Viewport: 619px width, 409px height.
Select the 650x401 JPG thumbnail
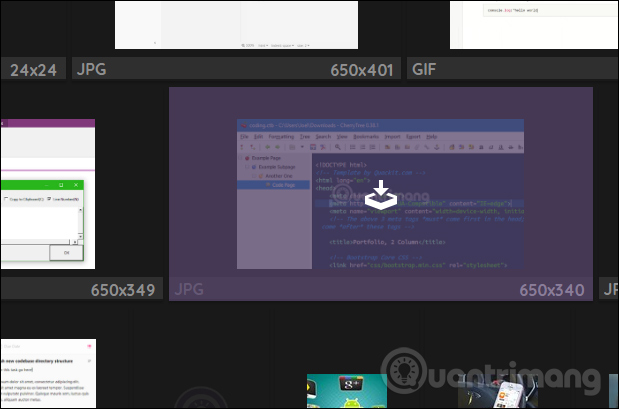236,25
